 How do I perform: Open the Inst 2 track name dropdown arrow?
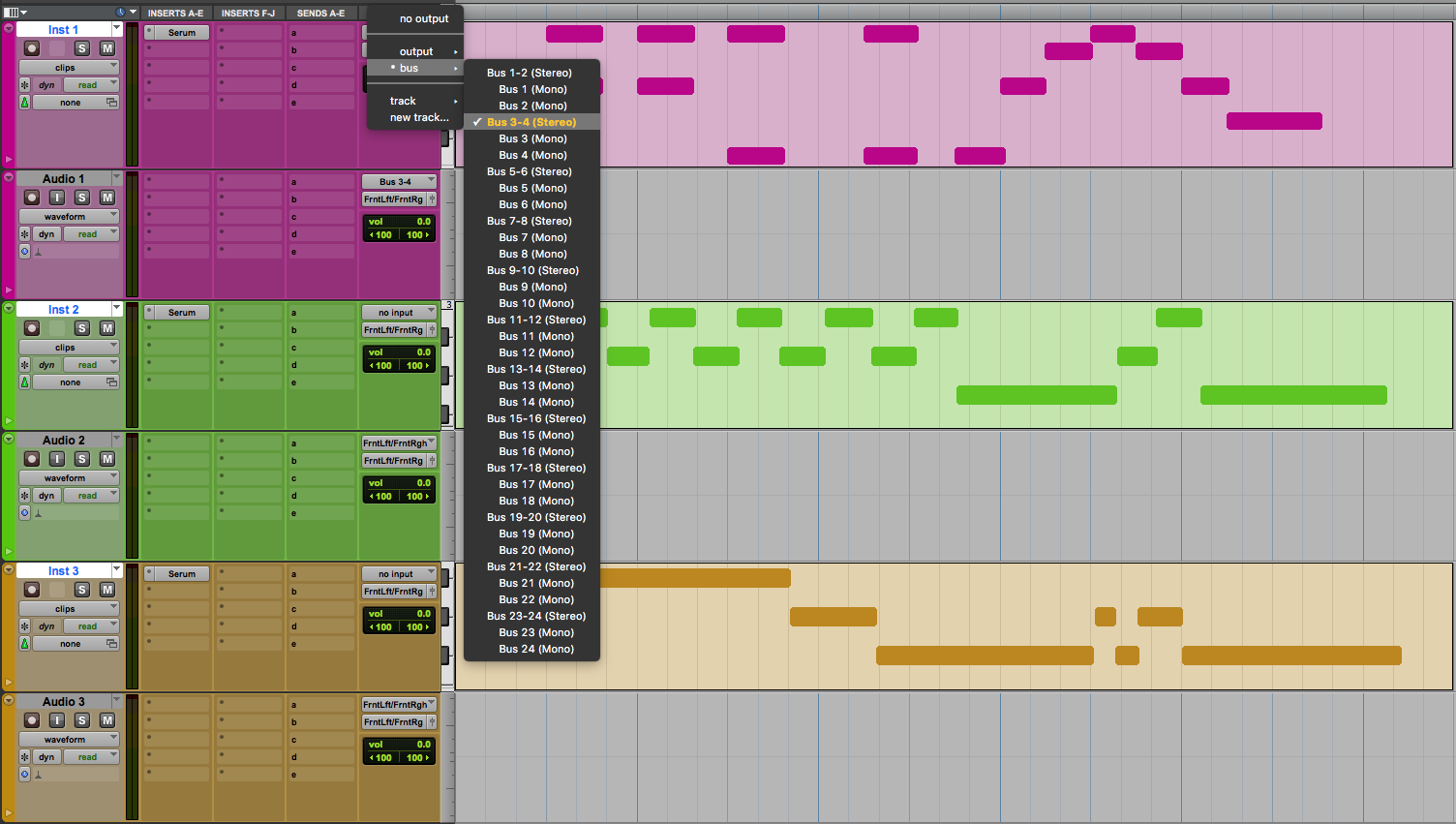tap(116, 308)
